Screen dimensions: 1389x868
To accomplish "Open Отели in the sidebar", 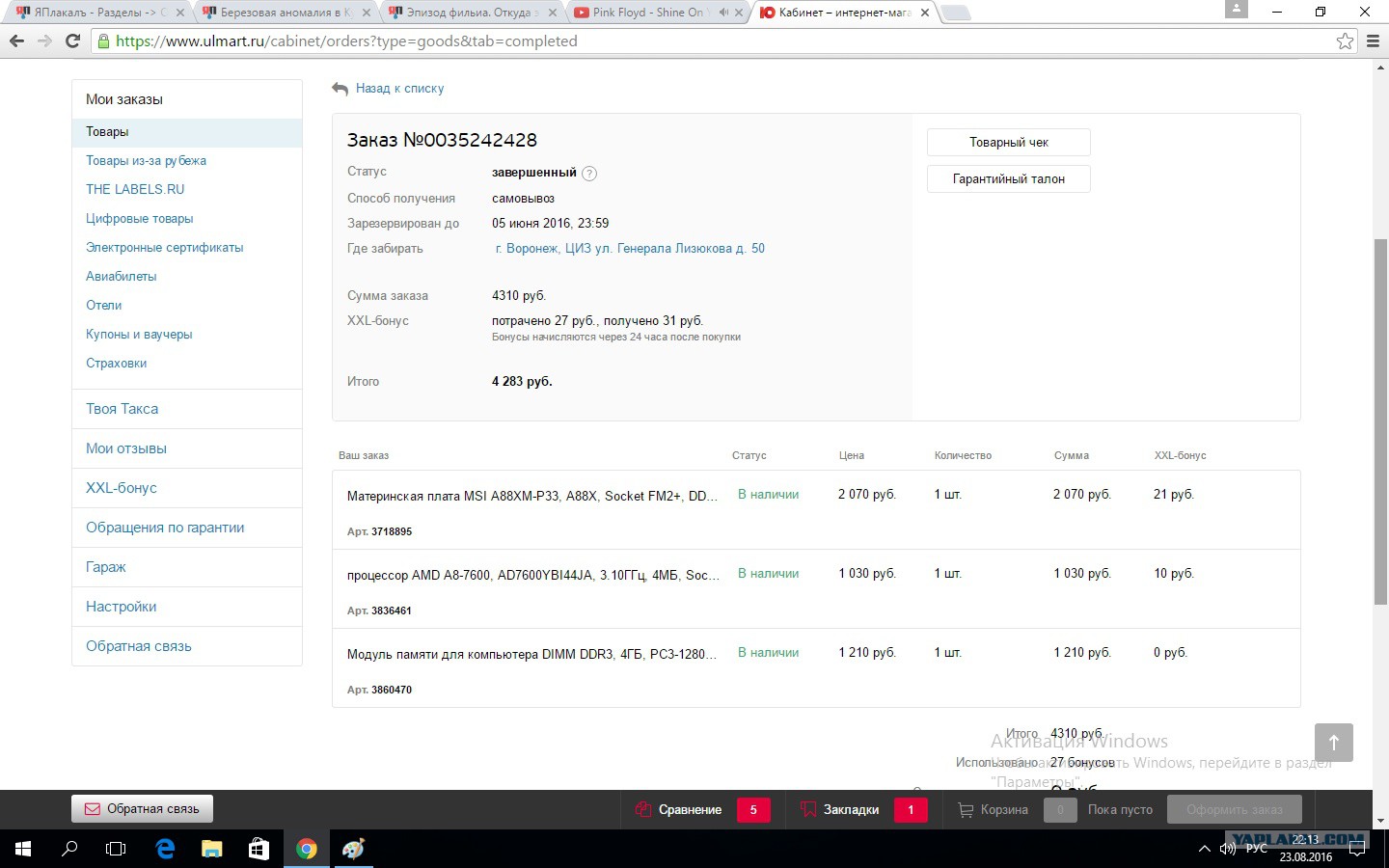I will [103, 306].
